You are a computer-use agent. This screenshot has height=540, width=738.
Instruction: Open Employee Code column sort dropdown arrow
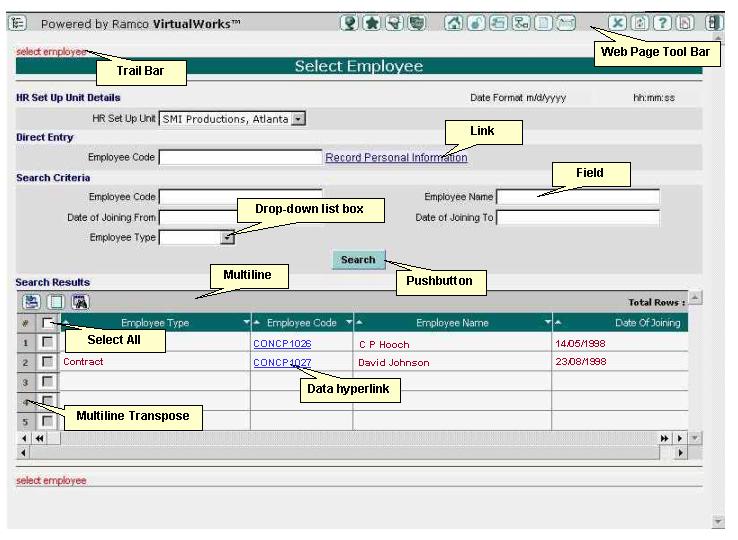348,323
